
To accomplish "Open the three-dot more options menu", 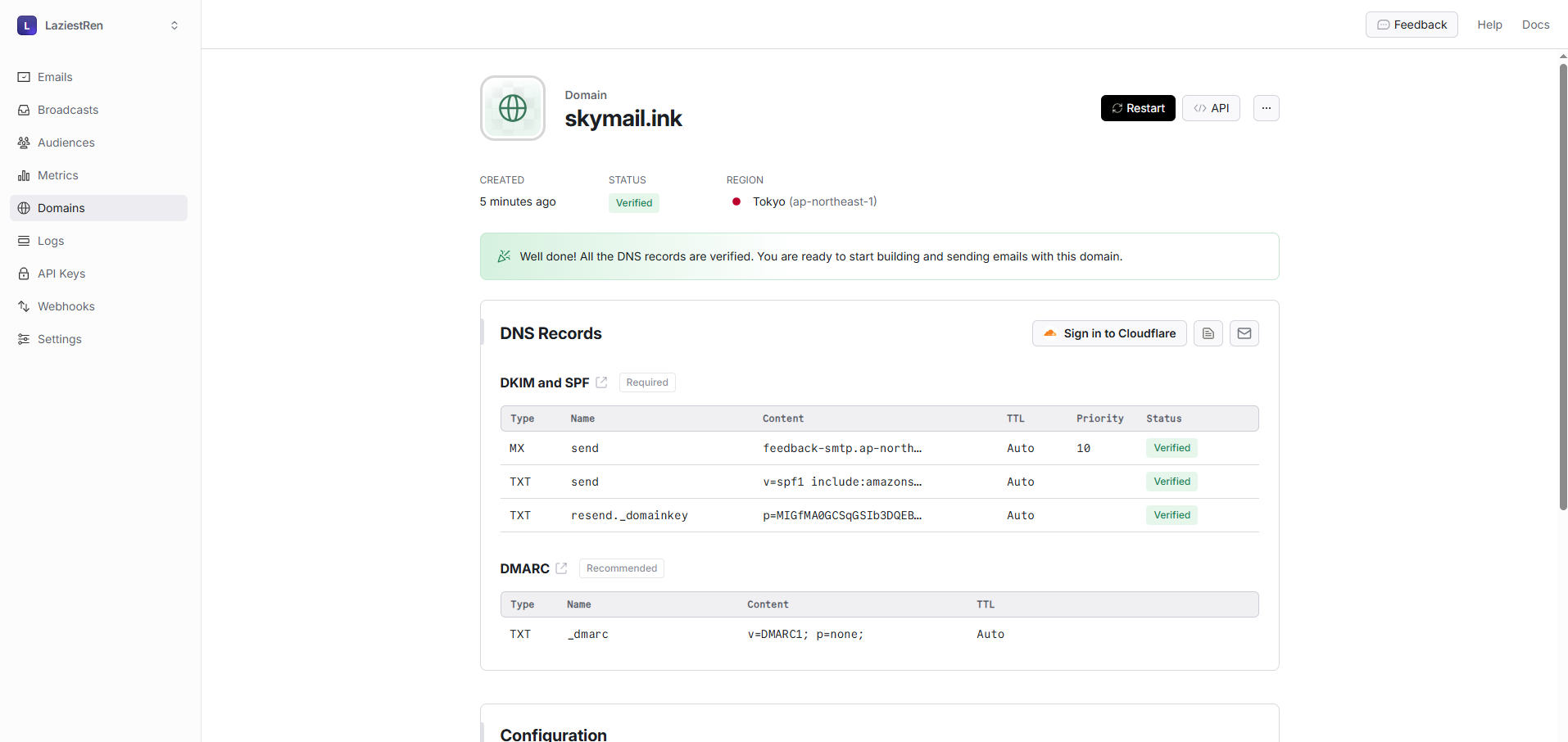I will 1266,108.
